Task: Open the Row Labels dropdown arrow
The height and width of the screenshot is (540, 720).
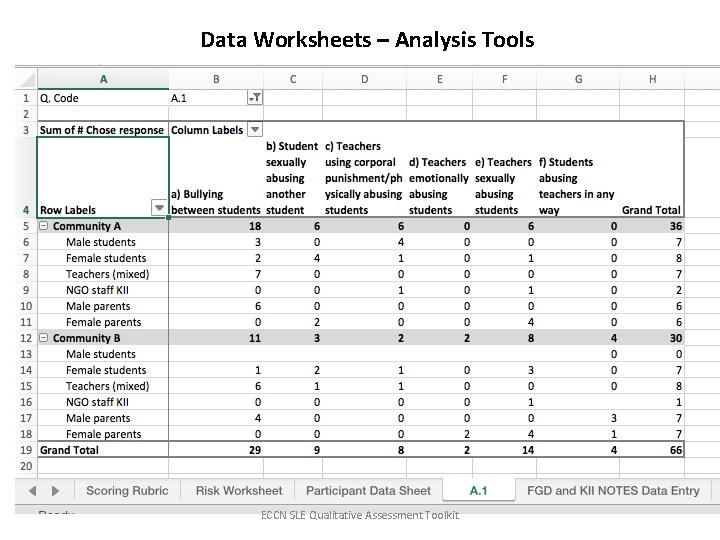Action: (x=158, y=208)
